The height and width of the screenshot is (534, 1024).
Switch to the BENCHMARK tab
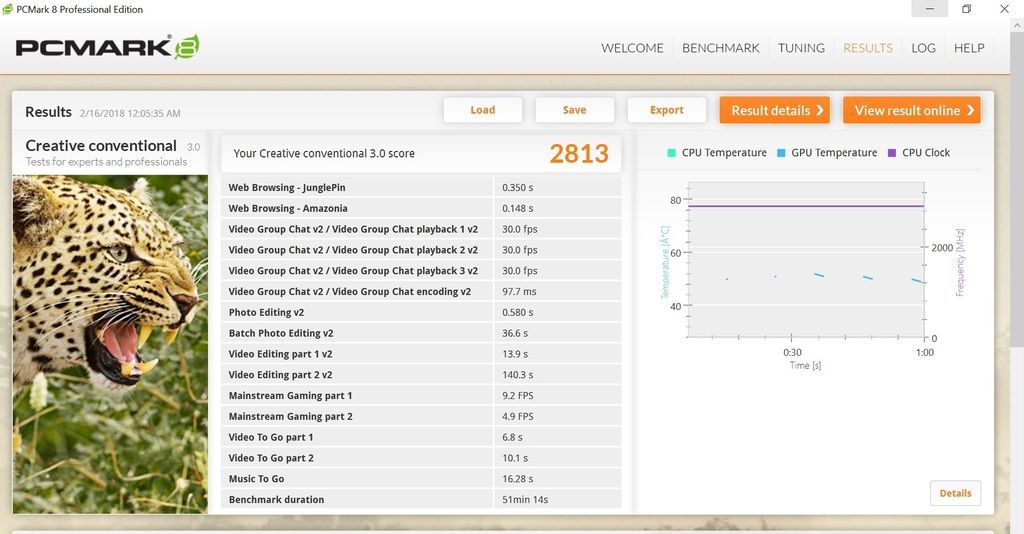point(720,48)
